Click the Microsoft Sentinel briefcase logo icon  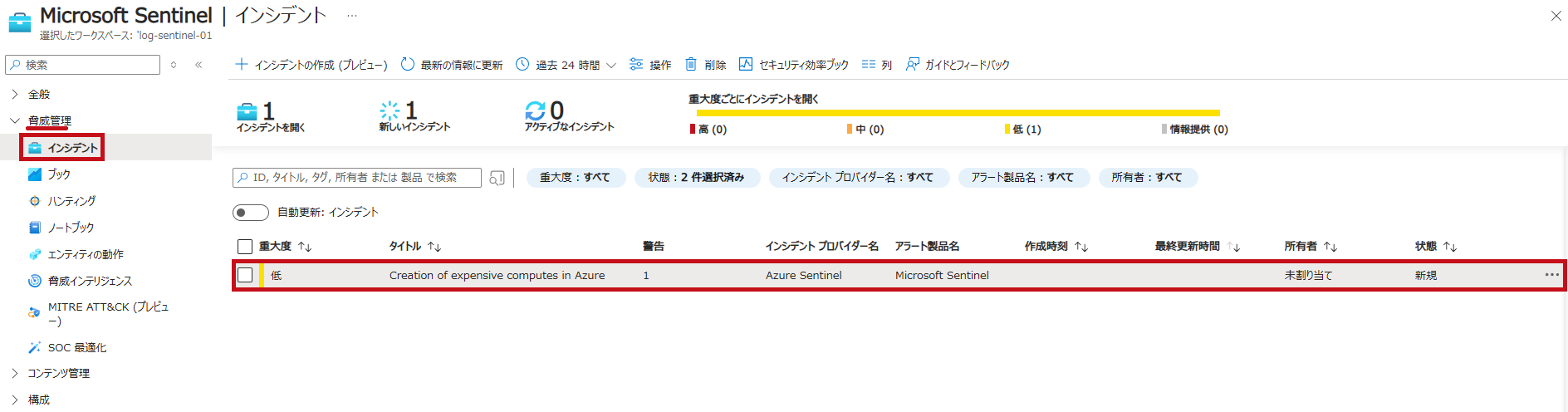(20, 22)
